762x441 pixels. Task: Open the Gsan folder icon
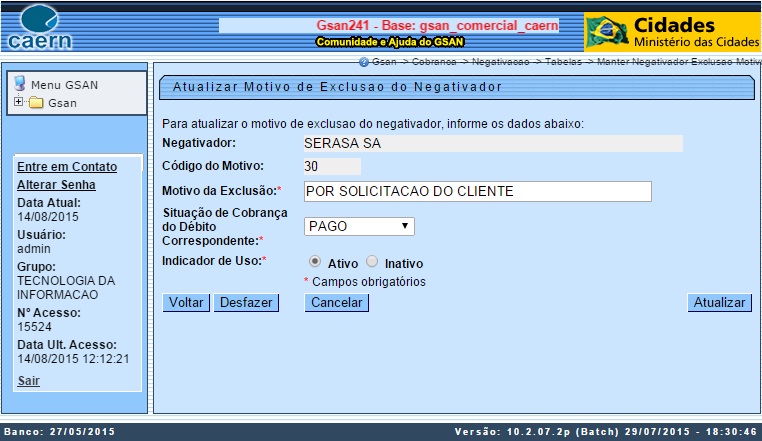click(36, 103)
